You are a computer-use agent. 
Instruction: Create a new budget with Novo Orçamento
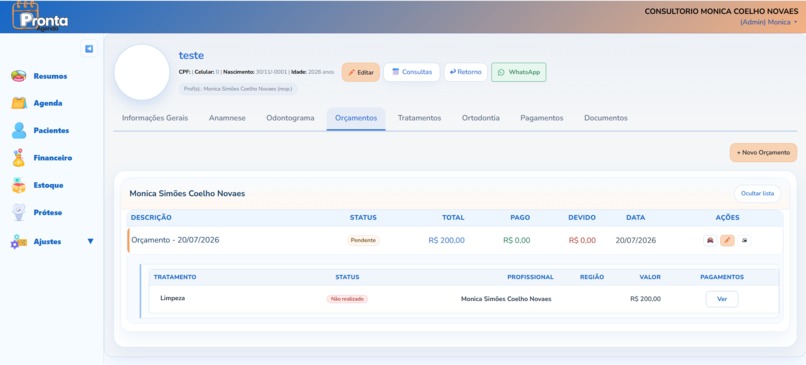coord(763,153)
